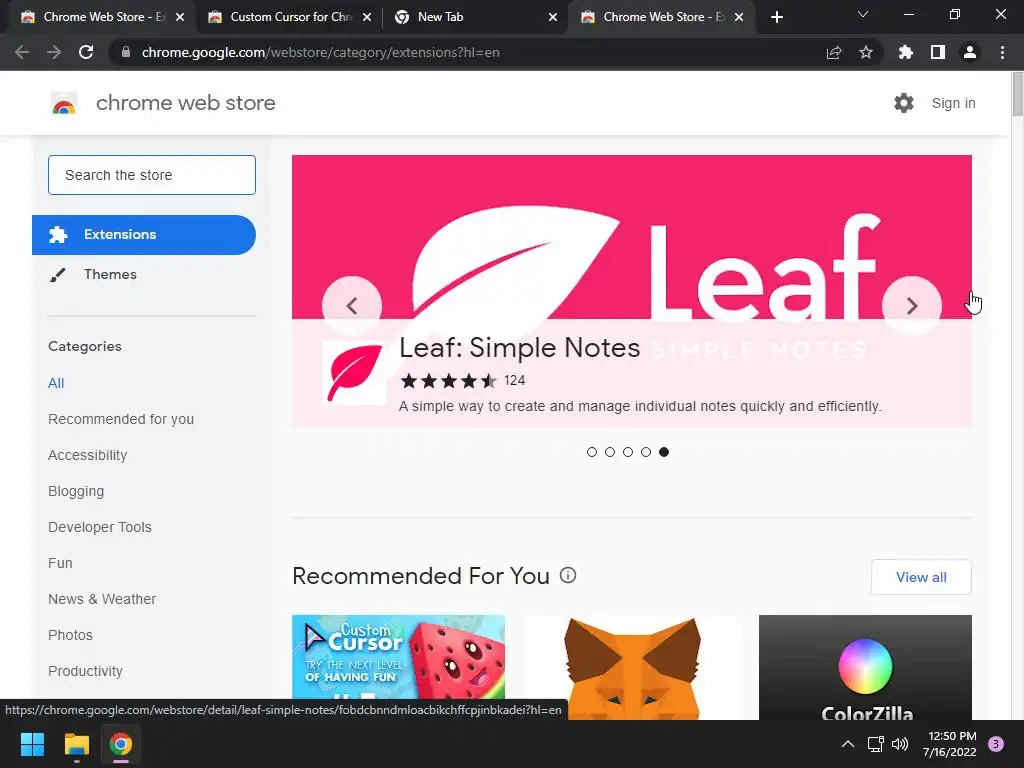Click the chrome web store title
This screenshot has width=1024, height=768.
(x=185, y=103)
